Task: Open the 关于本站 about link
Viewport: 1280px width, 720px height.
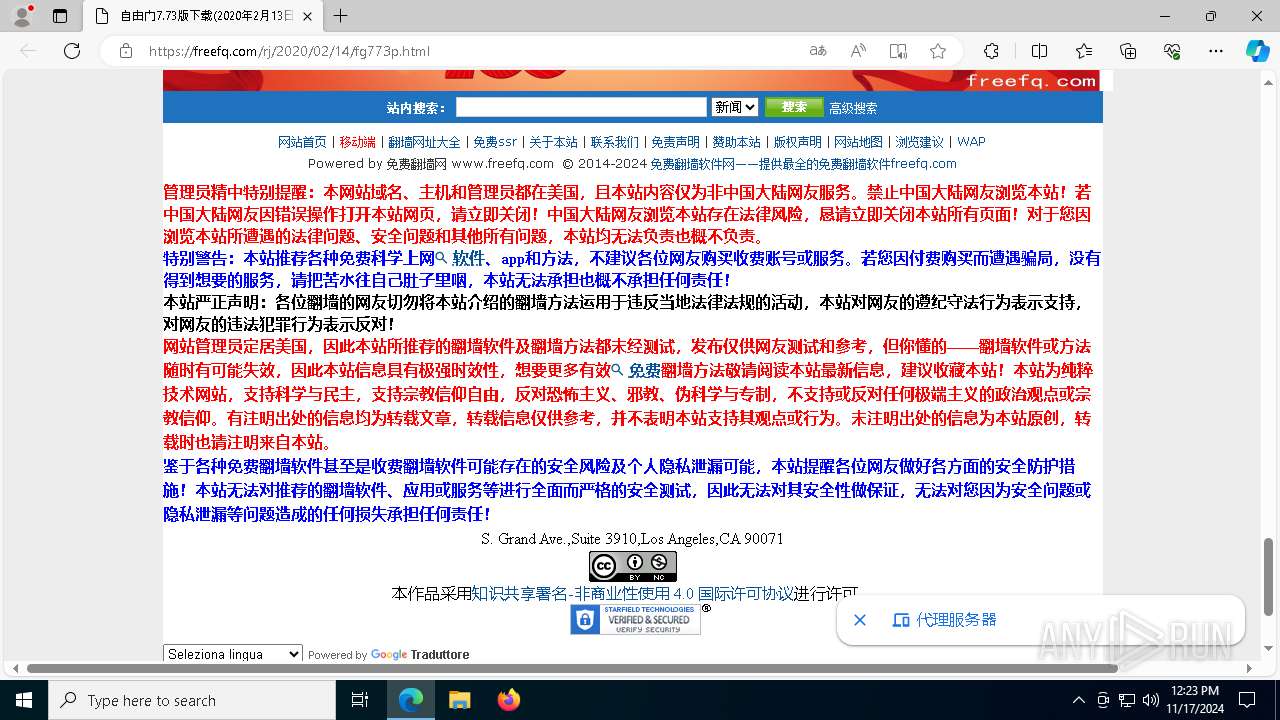Action: [x=553, y=142]
